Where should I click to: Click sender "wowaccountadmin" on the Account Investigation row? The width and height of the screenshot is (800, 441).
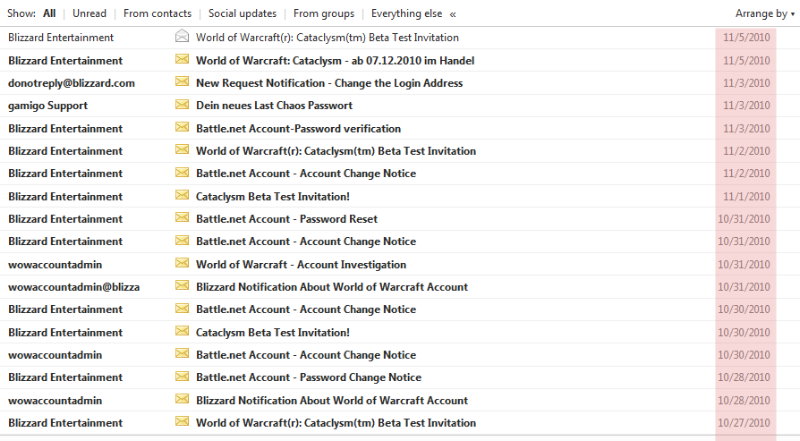coord(55,264)
